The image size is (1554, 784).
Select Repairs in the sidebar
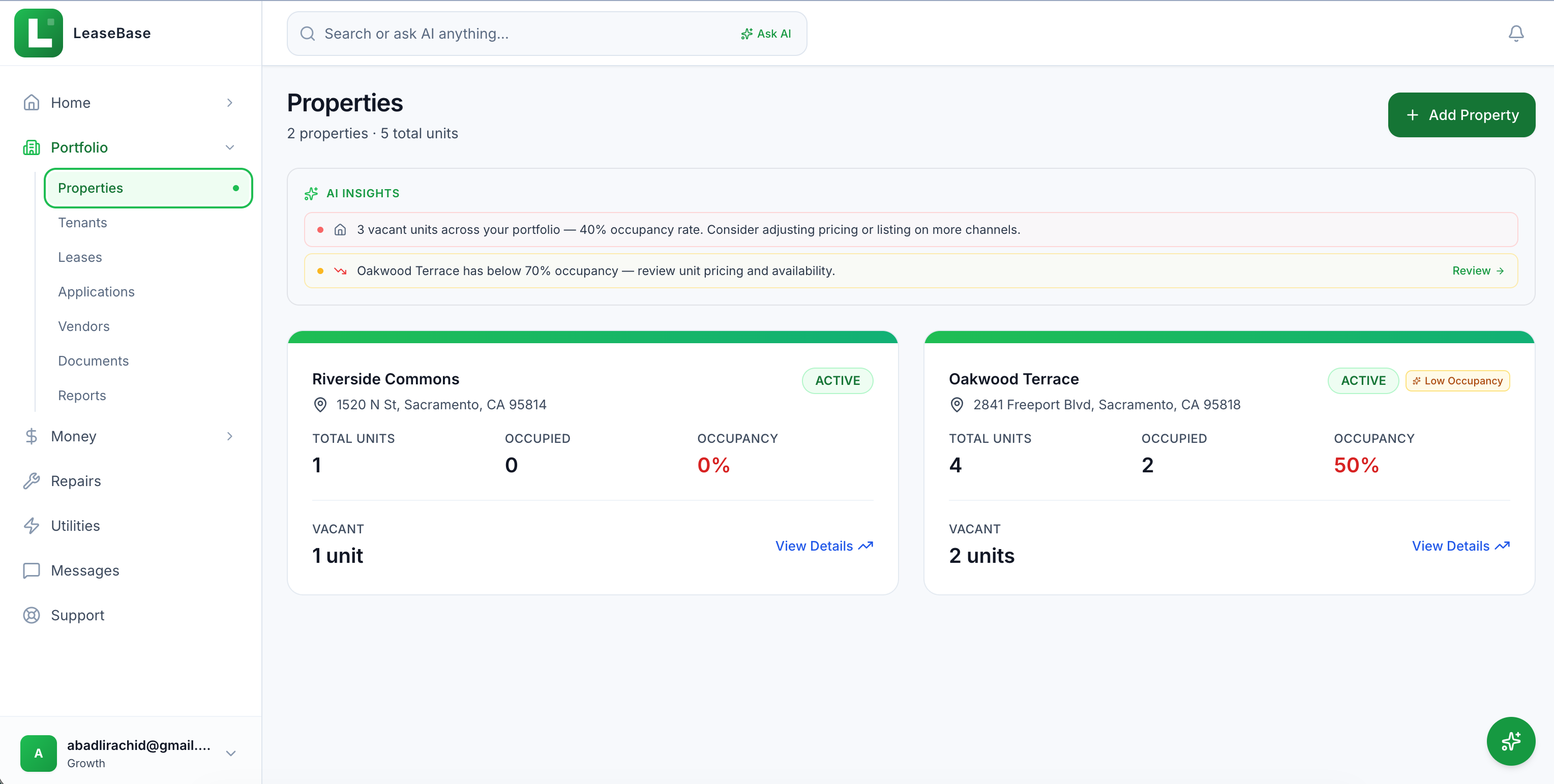(76, 480)
